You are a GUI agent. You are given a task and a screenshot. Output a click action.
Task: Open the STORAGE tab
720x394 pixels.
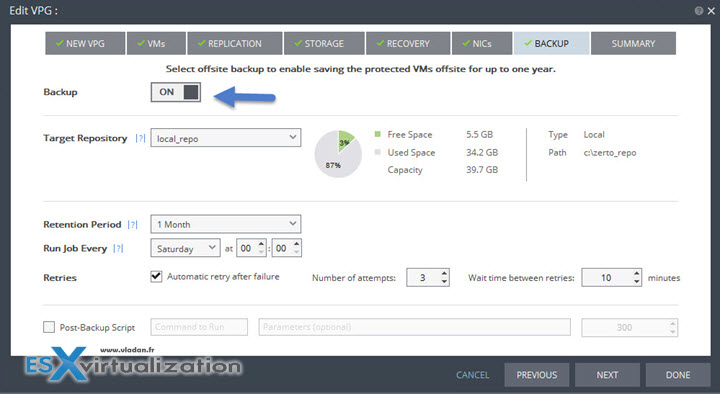point(324,44)
